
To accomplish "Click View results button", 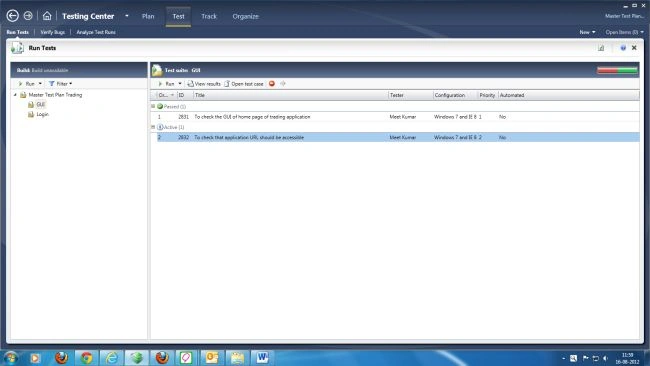I will click(204, 84).
